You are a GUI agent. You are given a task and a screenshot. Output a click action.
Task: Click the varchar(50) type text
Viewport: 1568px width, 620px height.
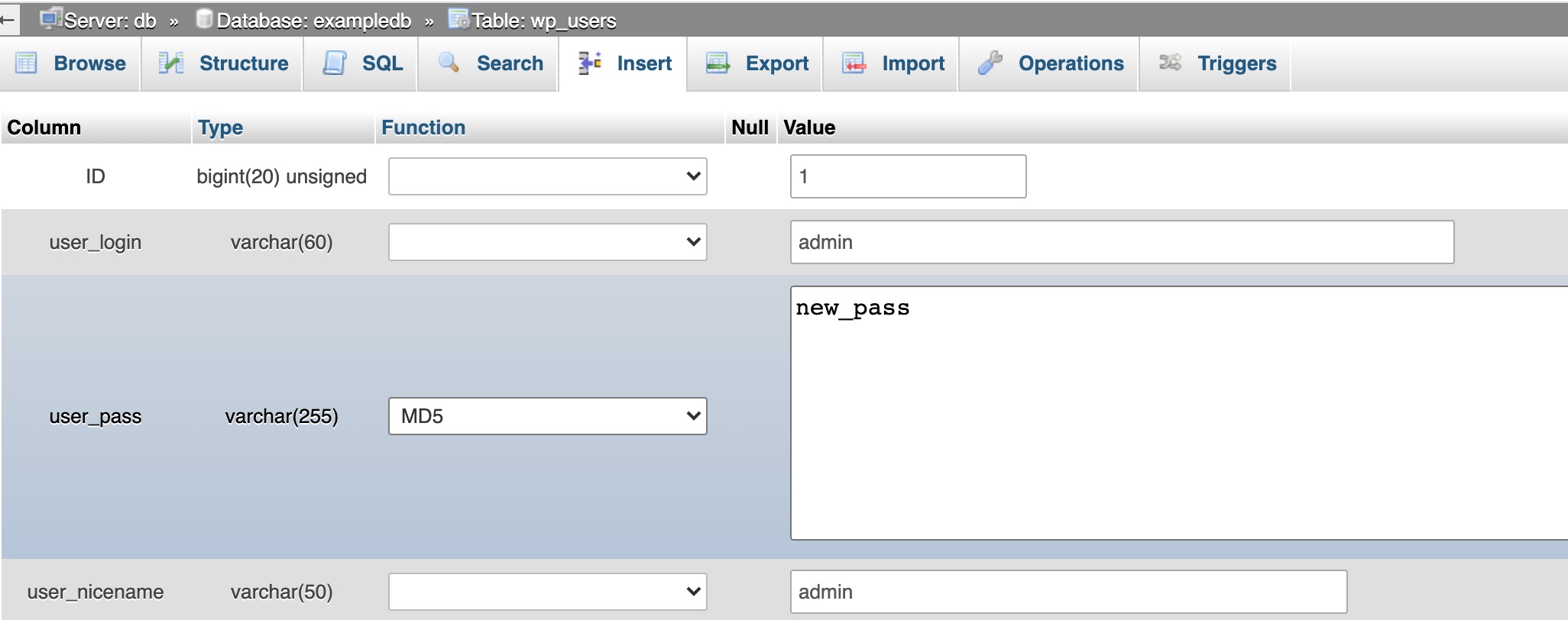[x=282, y=592]
